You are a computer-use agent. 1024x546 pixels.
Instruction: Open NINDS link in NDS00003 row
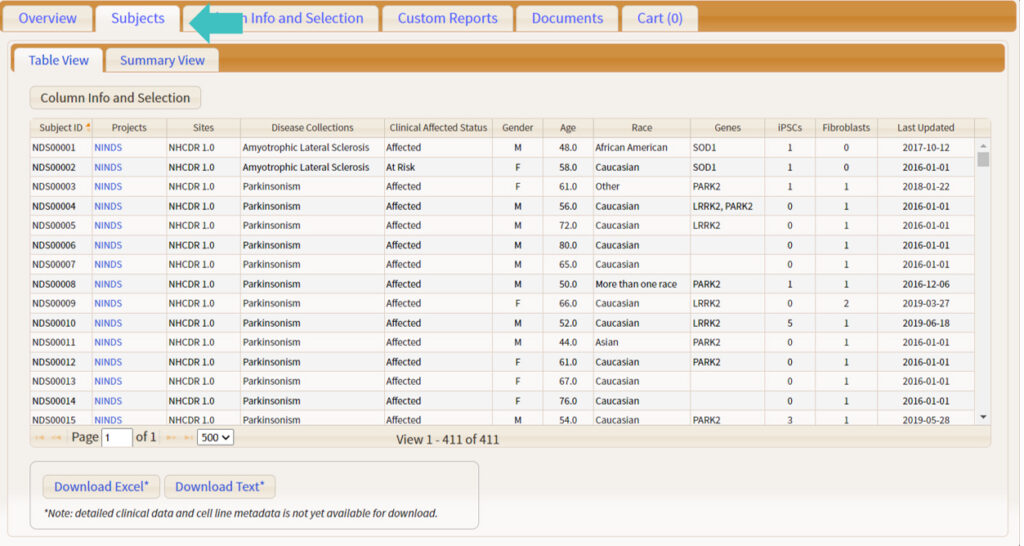tap(108, 186)
